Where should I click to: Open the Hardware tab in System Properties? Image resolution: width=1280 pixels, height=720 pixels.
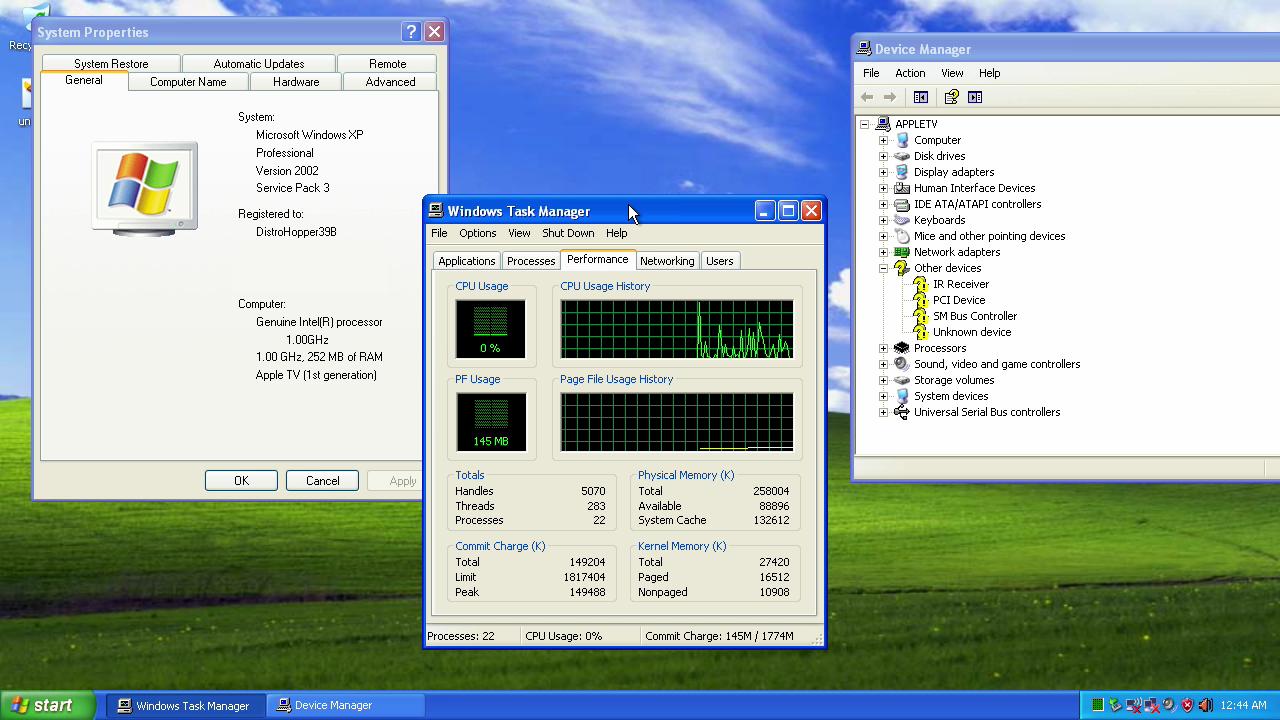(296, 82)
